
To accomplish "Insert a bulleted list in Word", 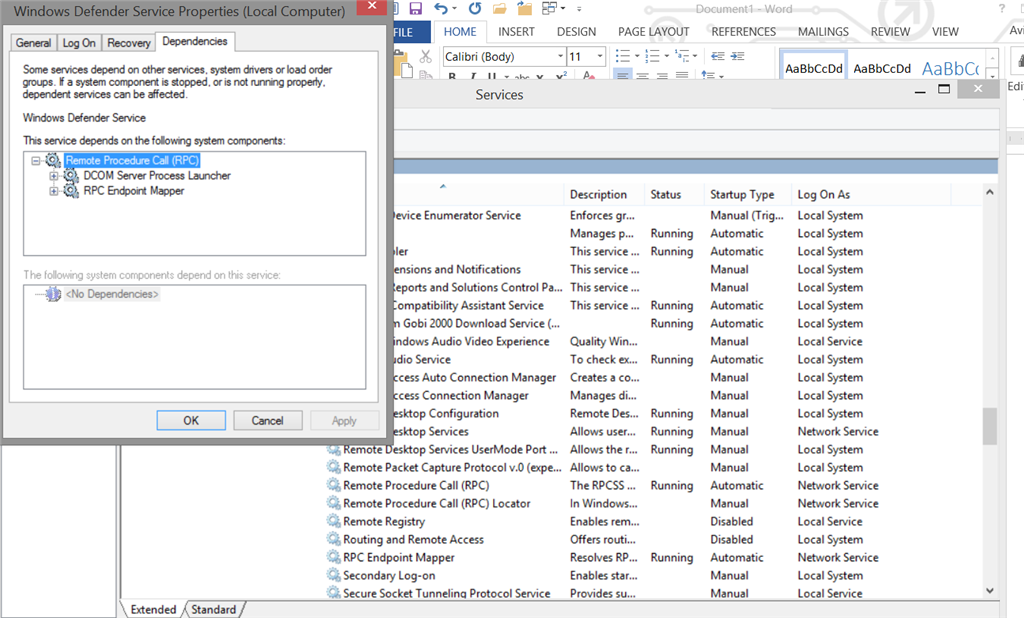I will pos(622,56).
